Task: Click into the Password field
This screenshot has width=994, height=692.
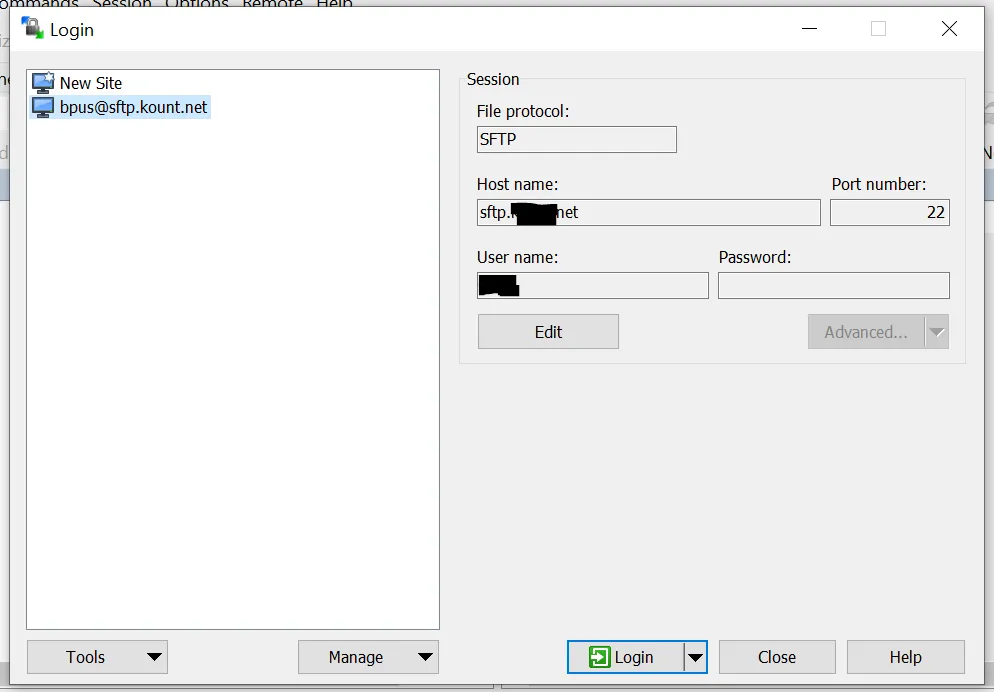Action: click(x=834, y=285)
